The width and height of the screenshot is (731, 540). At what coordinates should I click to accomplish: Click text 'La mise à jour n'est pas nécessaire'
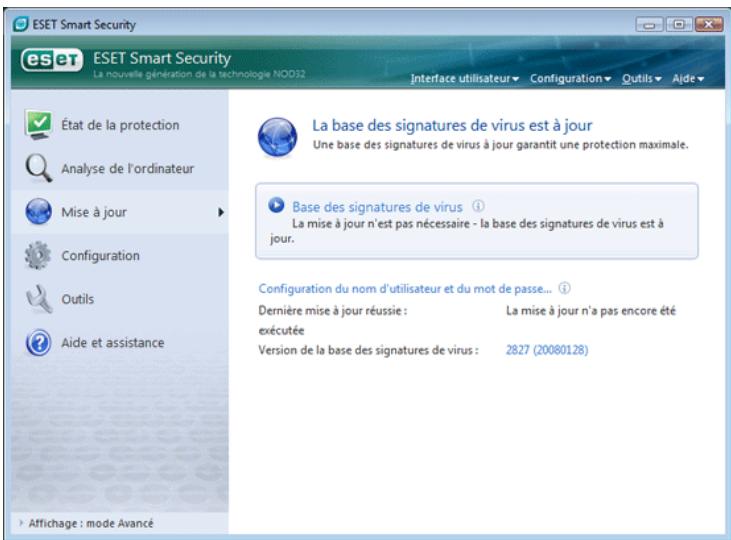pyautogui.click(x=380, y=224)
